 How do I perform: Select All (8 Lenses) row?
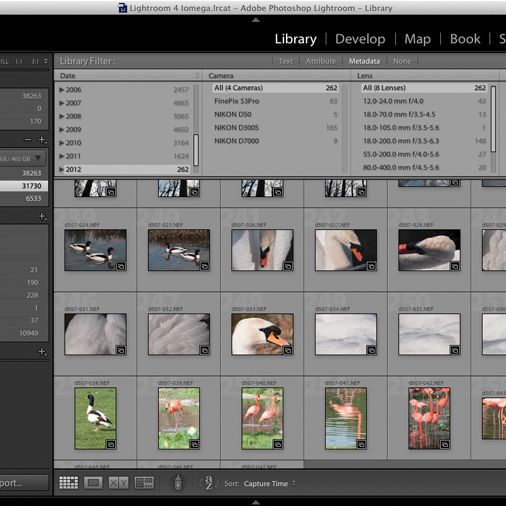[424, 88]
